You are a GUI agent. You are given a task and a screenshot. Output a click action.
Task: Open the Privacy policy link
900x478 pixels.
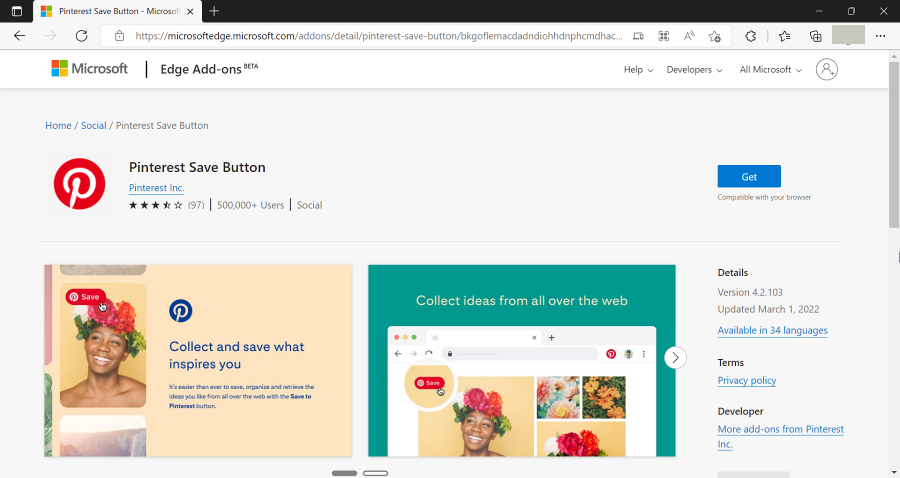pyautogui.click(x=747, y=380)
